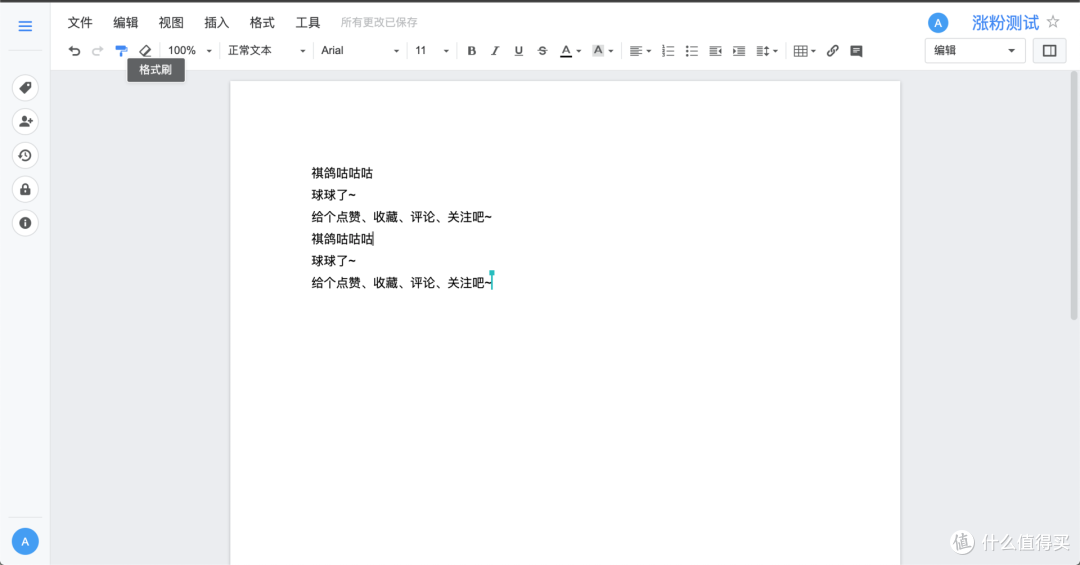Click the user avatar at sidebar bottom
This screenshot has width=1080, height=565.
[25, 542]
